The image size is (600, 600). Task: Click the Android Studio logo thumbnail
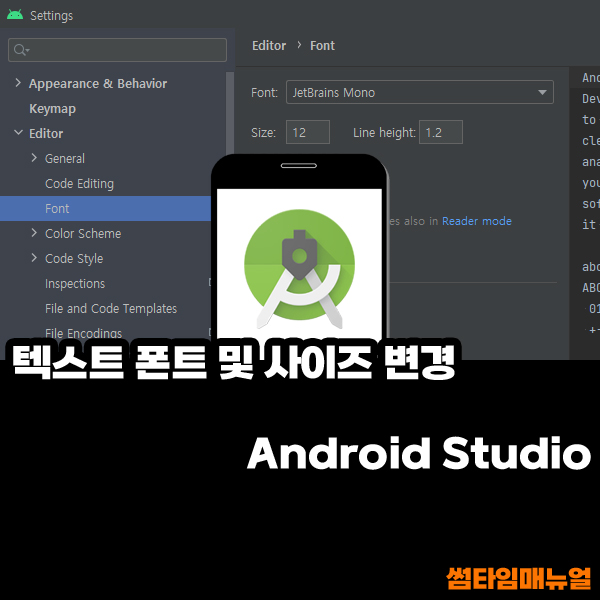(299, 269)
